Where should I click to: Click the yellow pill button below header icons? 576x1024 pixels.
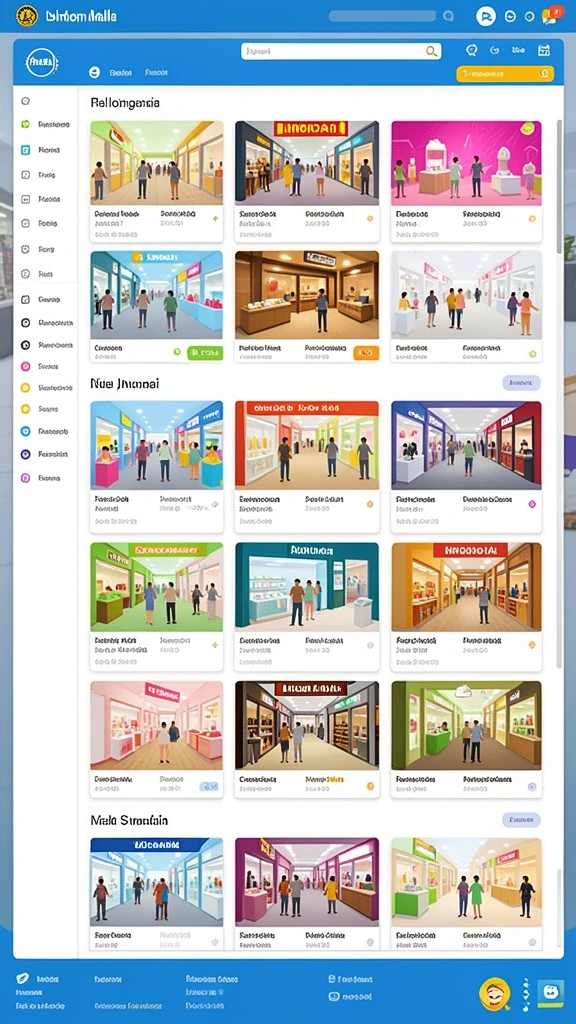point(505,74)
